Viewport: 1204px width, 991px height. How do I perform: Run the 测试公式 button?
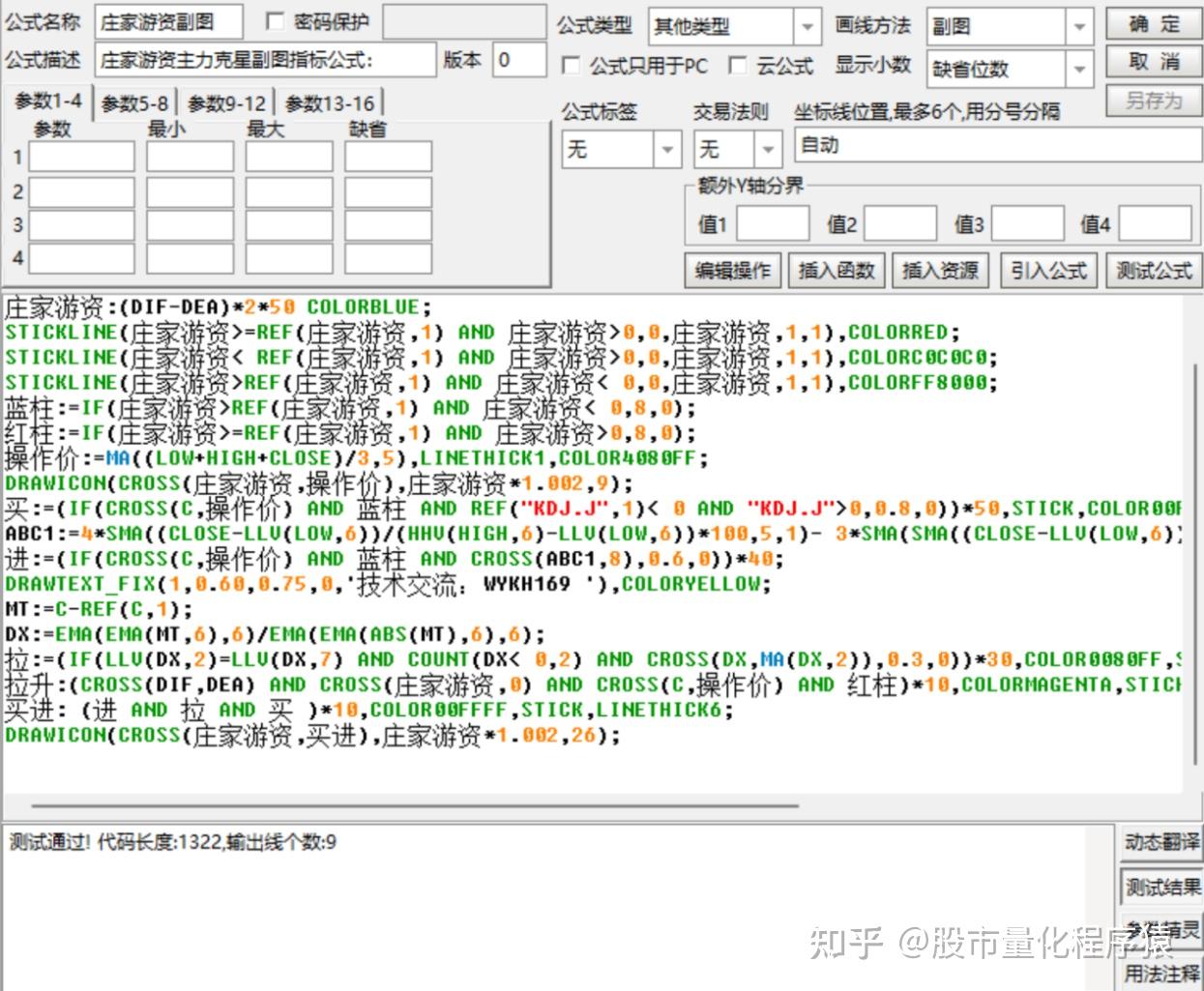coord(1154,271)
